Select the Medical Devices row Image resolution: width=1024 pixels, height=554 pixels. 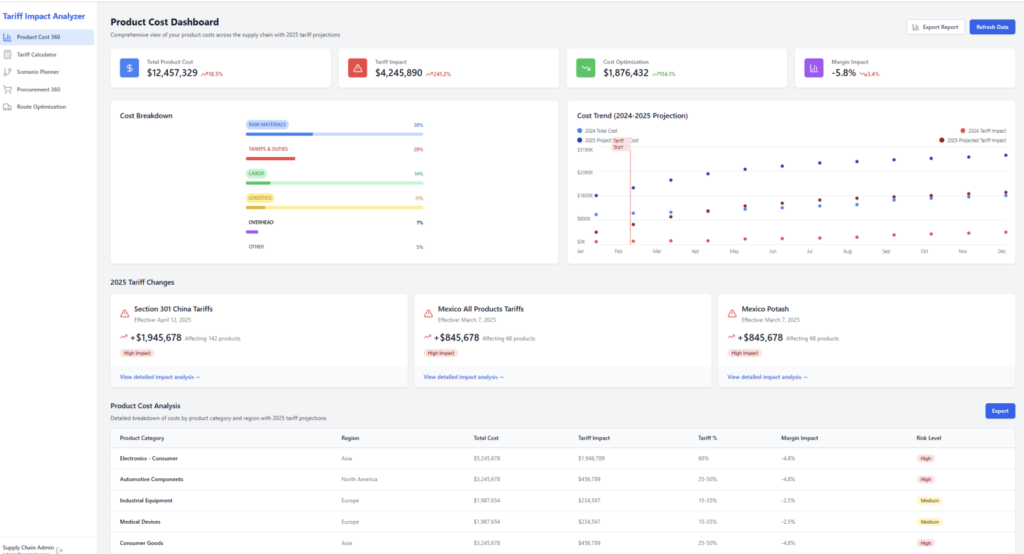pyautogui.click(x=562, y=522)
